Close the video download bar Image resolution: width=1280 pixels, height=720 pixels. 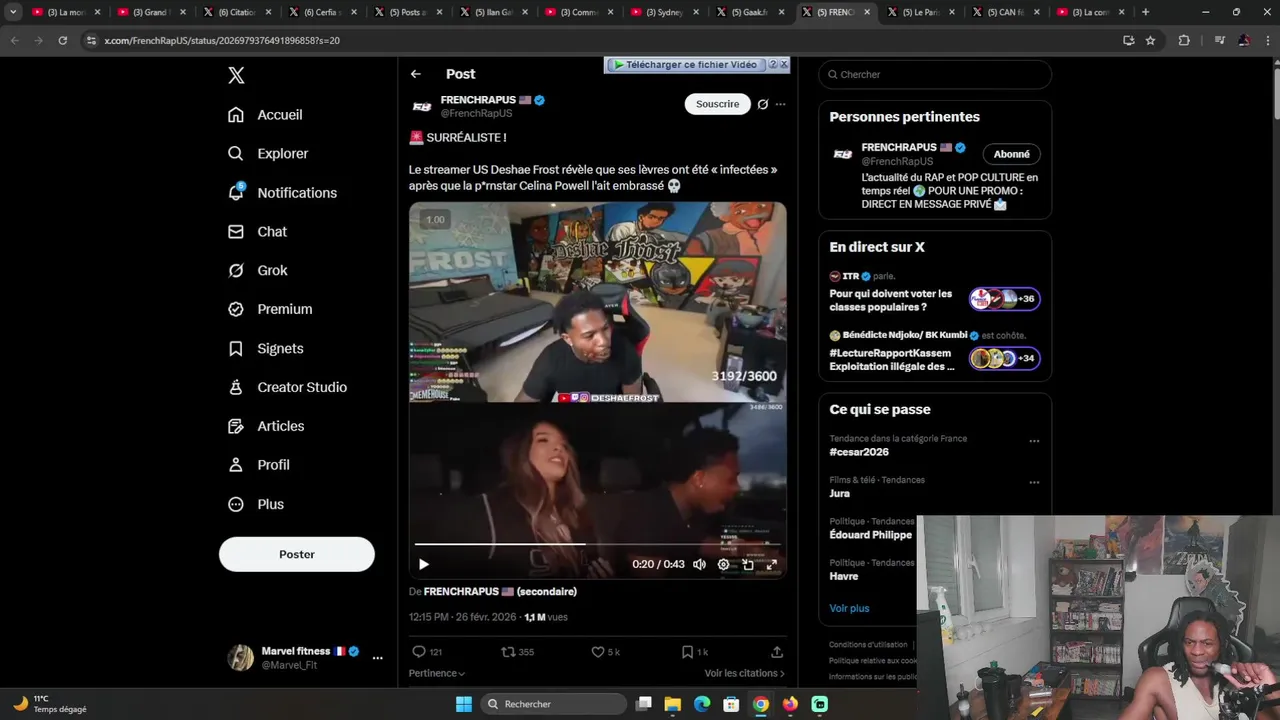pyautogui.click(x=784, y=64)
